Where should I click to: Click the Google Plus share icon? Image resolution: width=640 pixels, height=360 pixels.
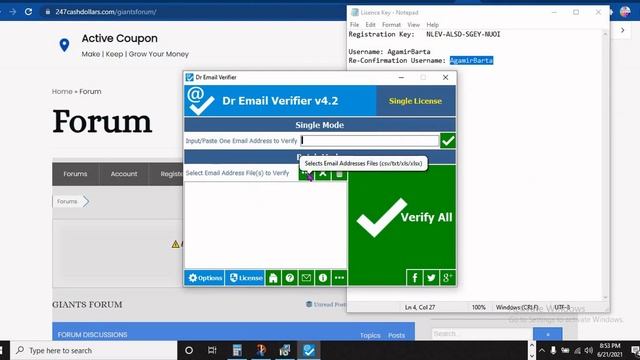(x=447, y=278)
